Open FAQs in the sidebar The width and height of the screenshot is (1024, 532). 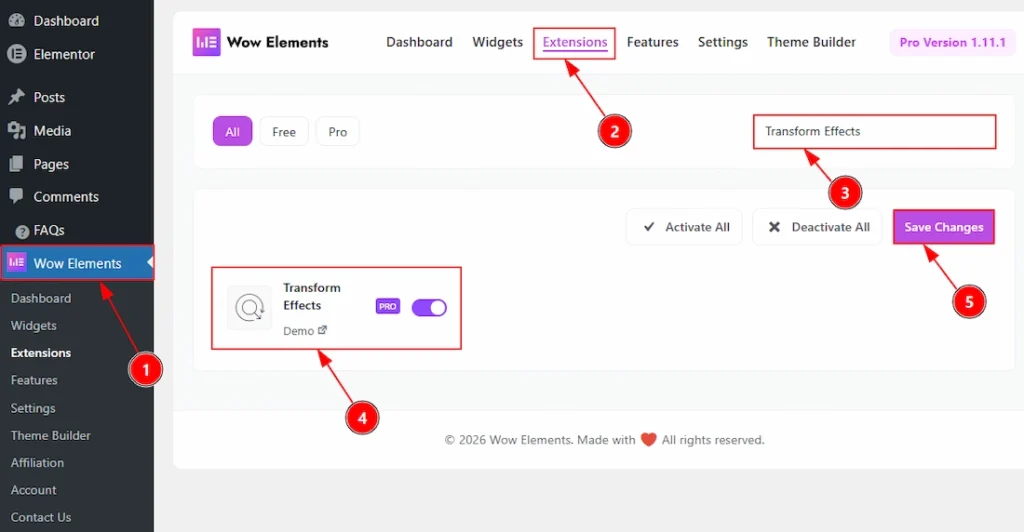[x=49, y=230]
